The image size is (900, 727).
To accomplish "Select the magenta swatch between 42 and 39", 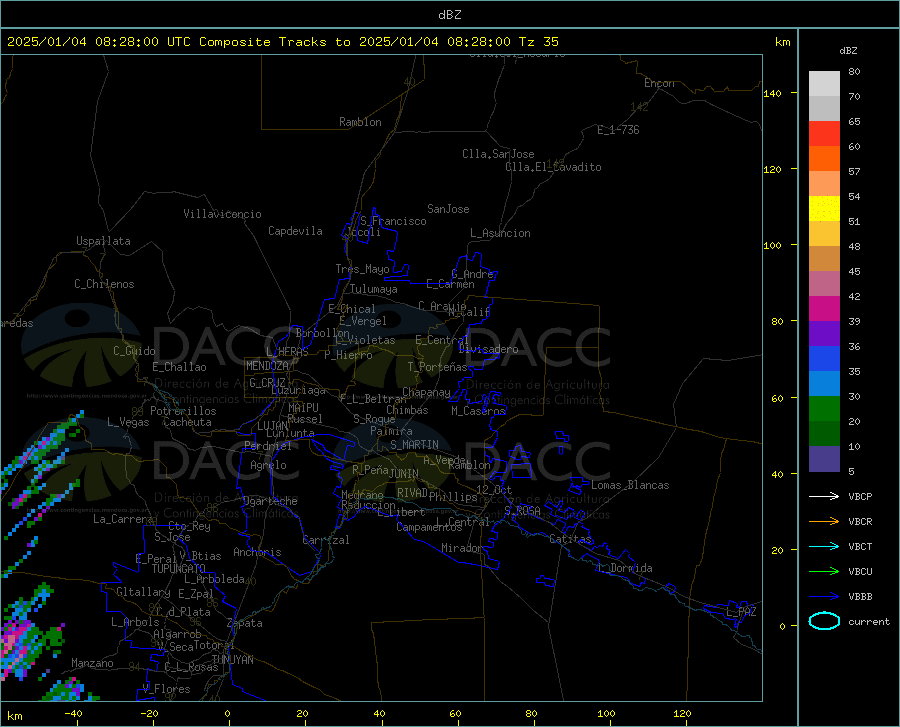I will click(x=824, y=309).
